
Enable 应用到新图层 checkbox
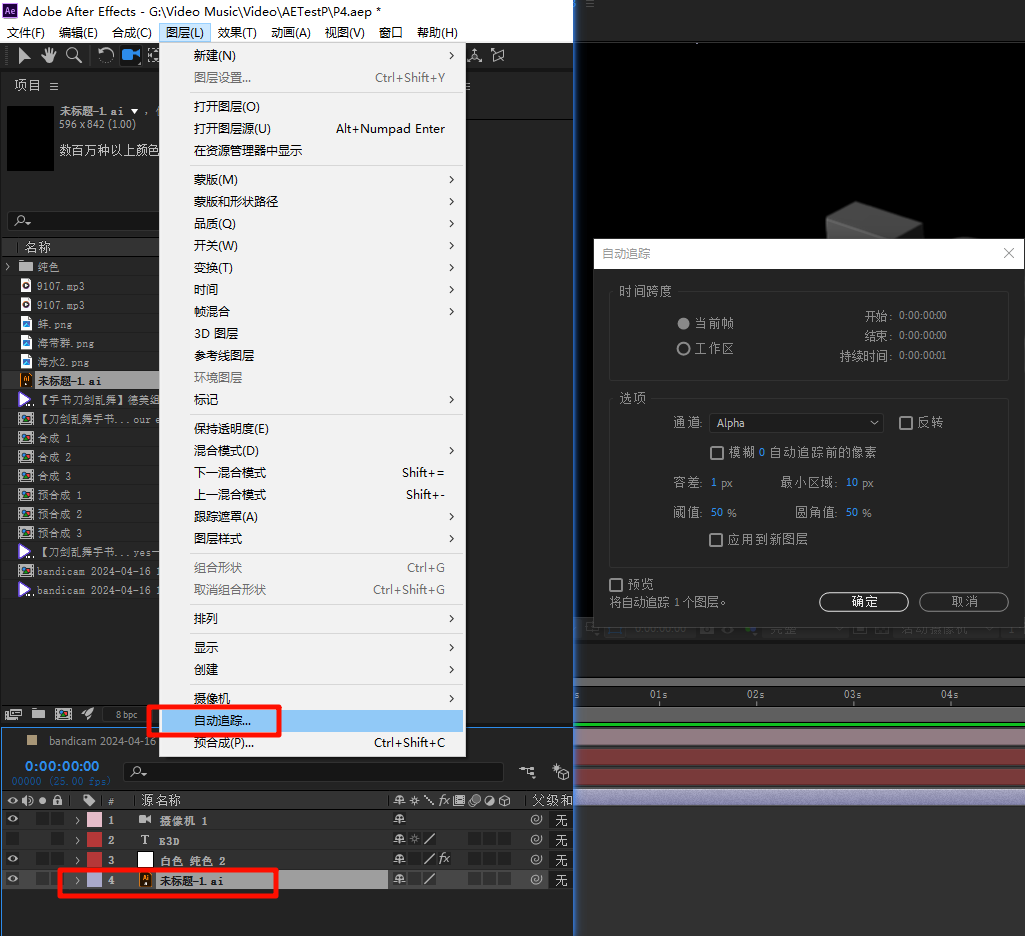[716, 540]
